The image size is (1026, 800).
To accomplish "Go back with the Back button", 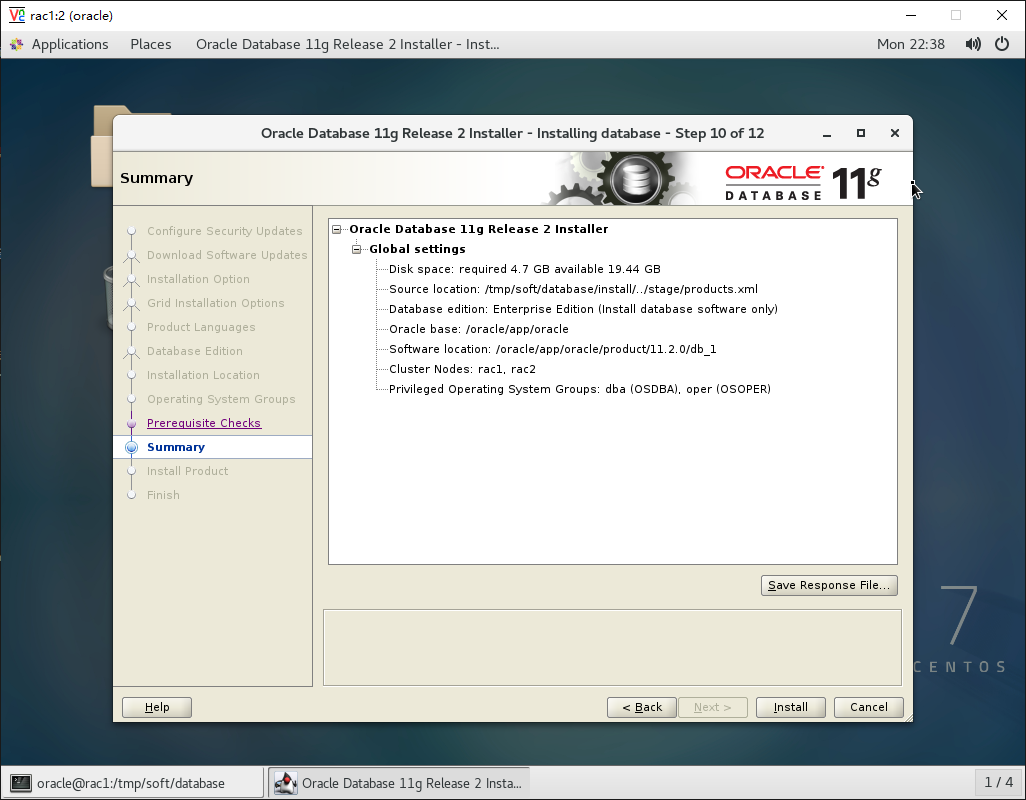I will coord(642,707).
